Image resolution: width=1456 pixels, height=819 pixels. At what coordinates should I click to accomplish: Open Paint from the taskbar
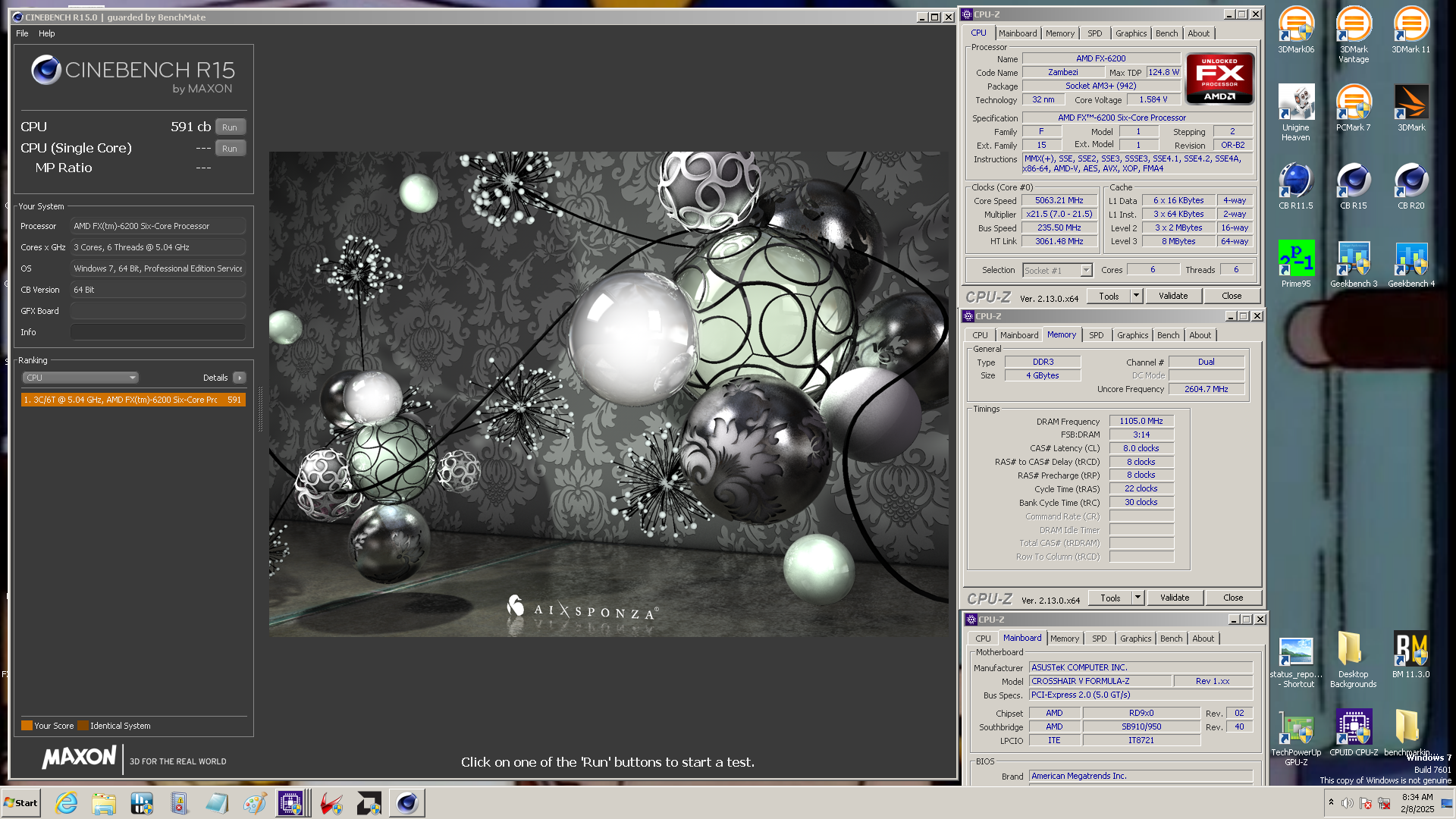(254, 803)
